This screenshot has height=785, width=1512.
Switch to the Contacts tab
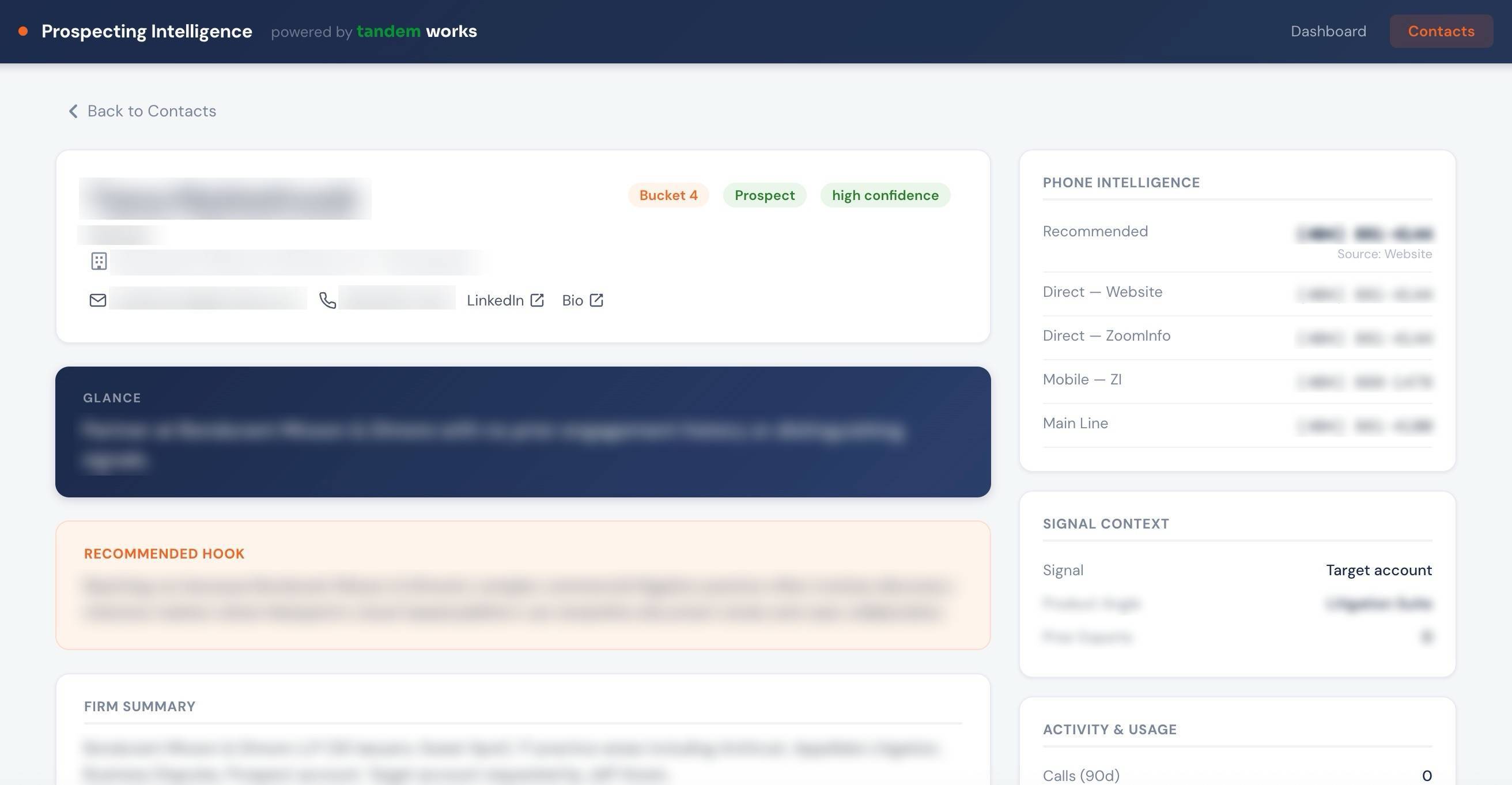click(1441, 31)
